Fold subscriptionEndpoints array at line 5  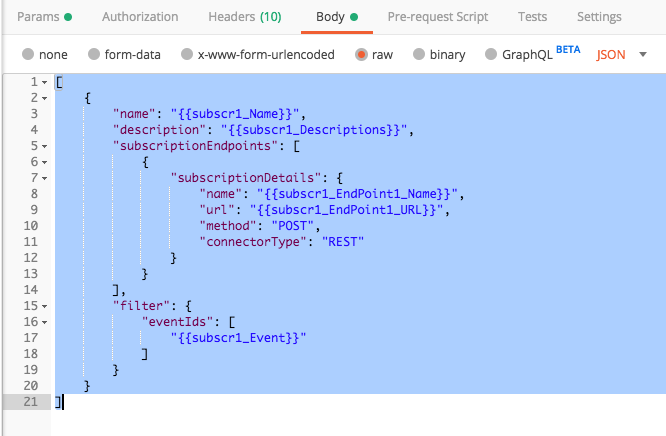click(x=45, y=146)
